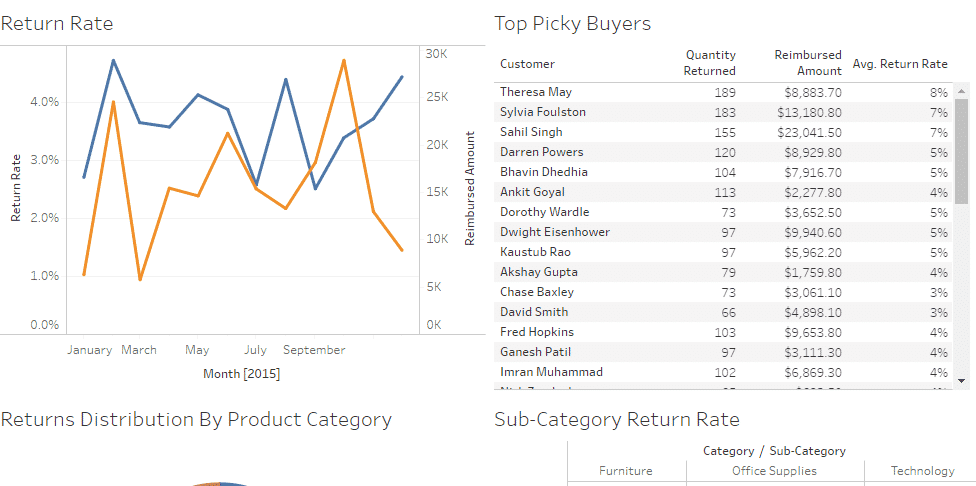Select the Furniture category header
The image size is (976, 486).
(626, 471)
